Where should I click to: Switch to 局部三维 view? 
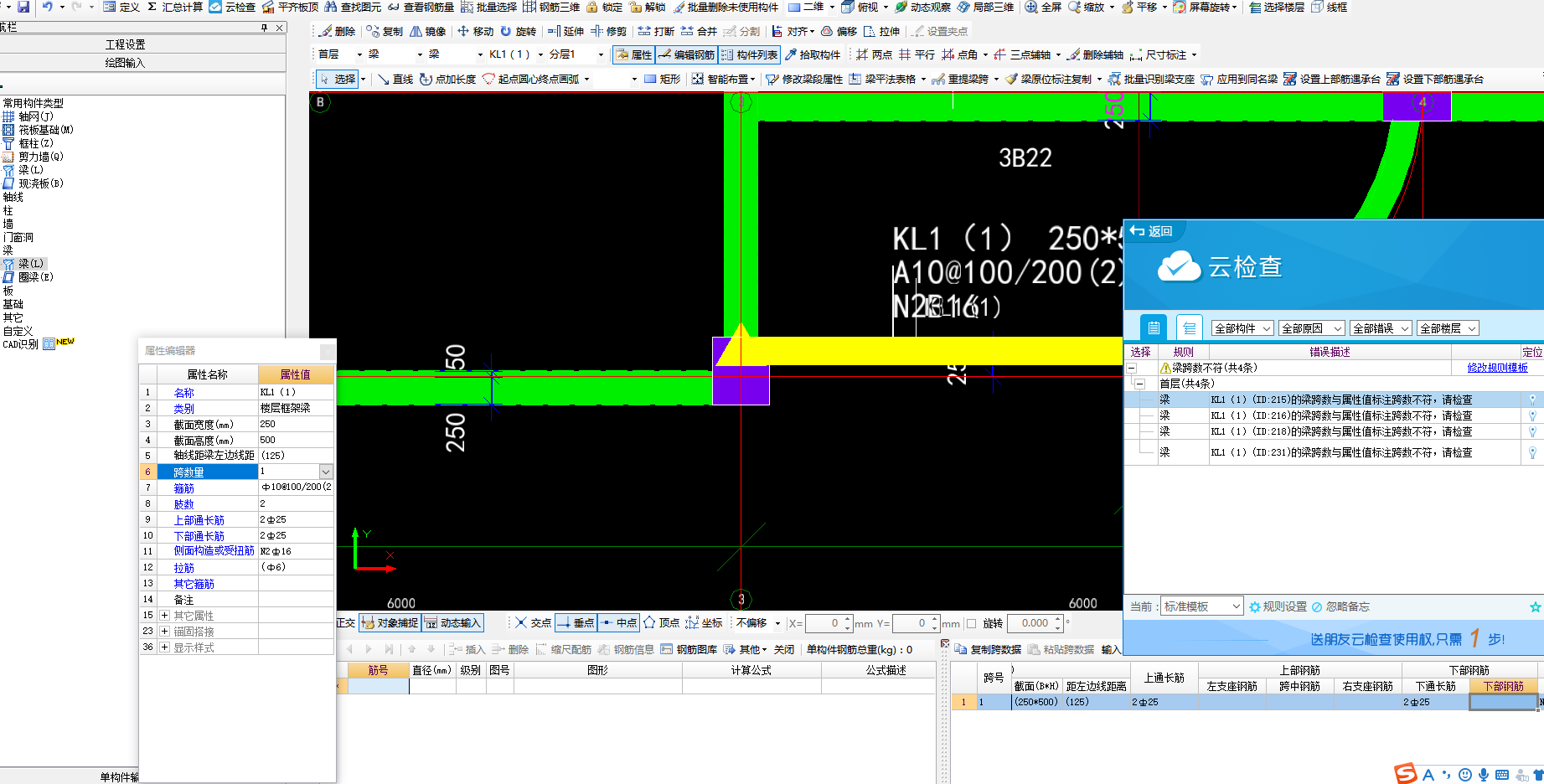tap(985, 7)
